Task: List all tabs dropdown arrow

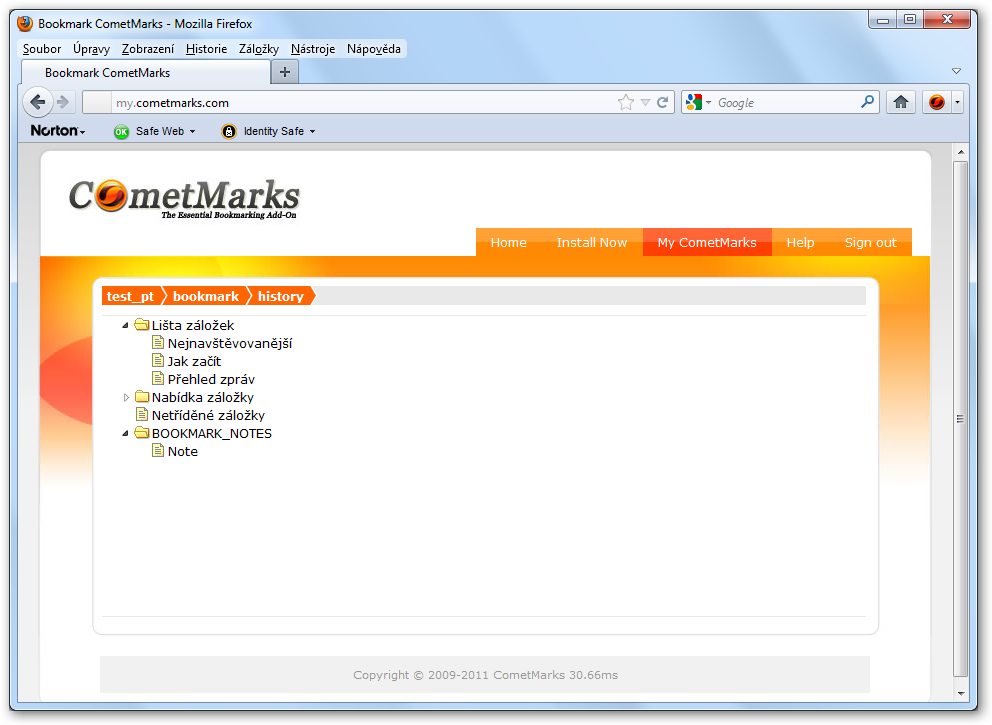Action: coord(957,71)
